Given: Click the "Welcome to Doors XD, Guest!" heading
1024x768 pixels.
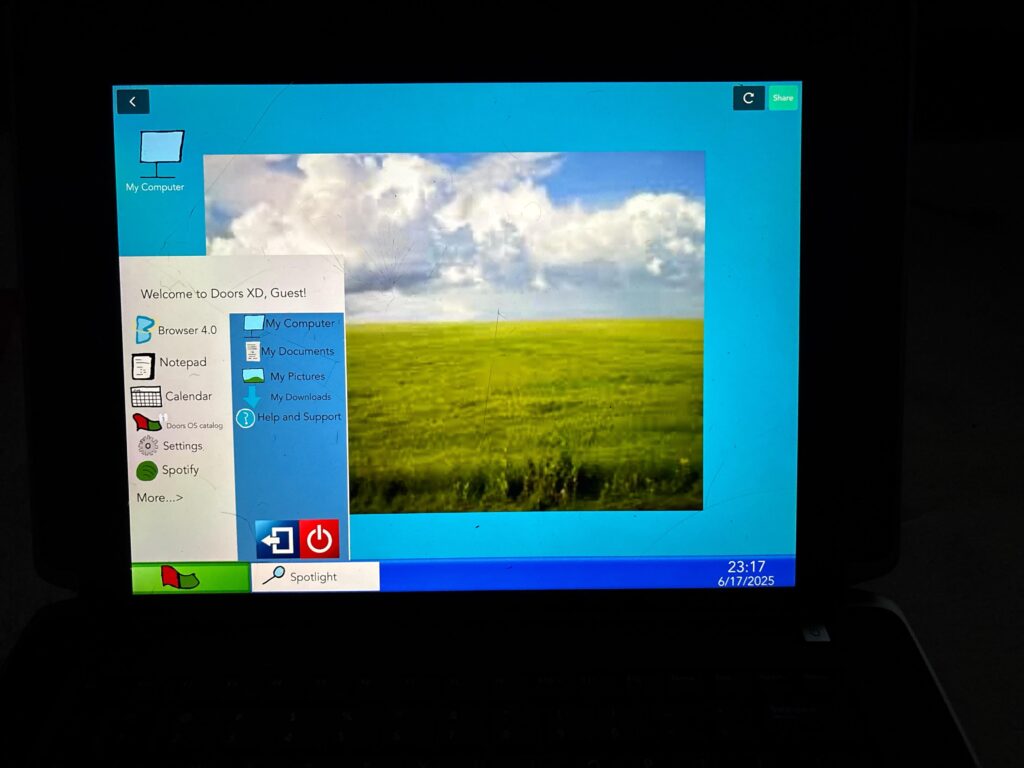Looking at the screenshot, I should click(x=223, y=293).
